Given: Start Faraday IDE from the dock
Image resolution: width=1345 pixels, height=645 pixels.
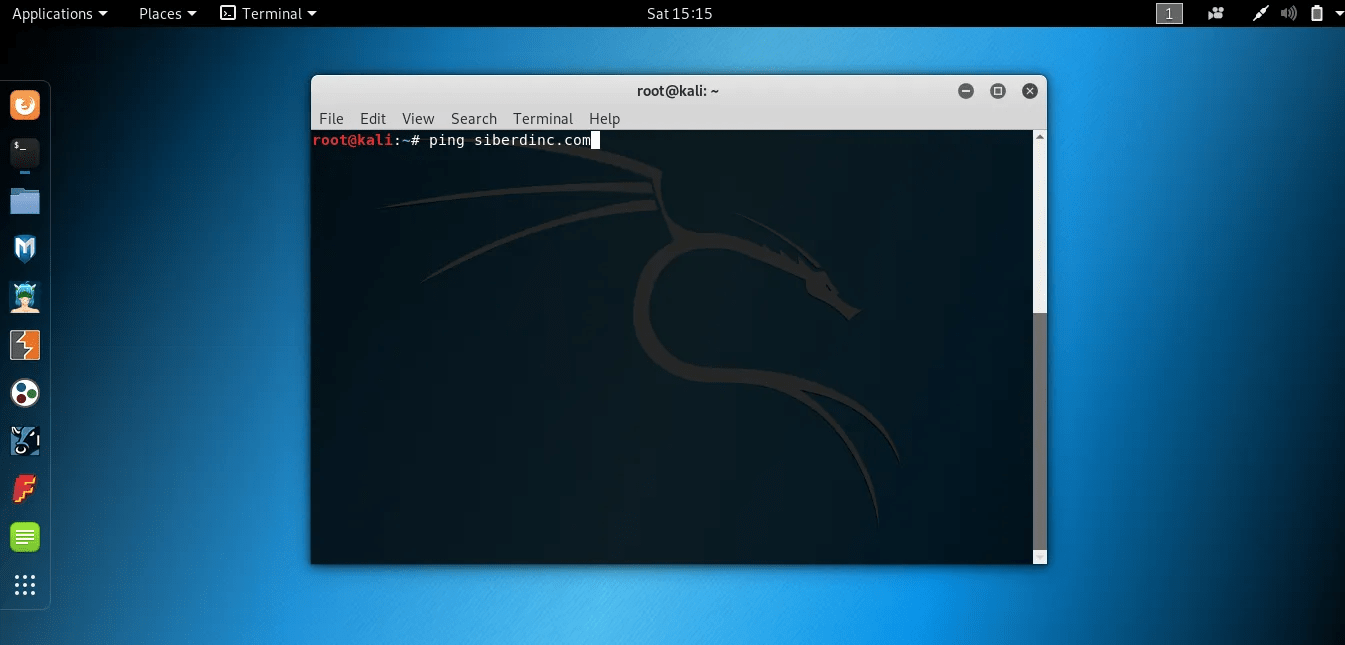Looking at the screenshot, I should (25, 489).
